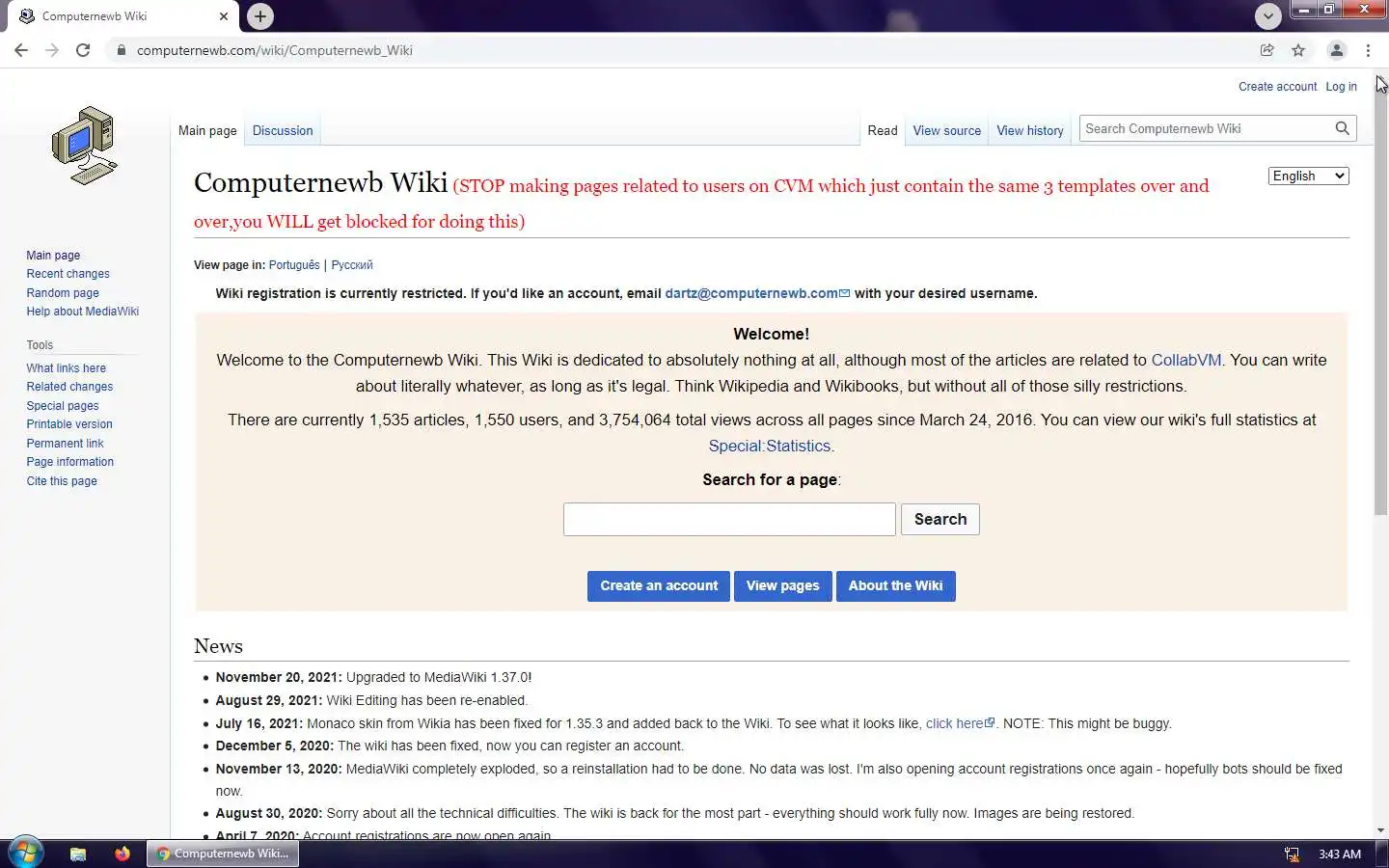This screenshot has height=868, width=1389.
Task: Open Special pages link
Action: (63, 406)
